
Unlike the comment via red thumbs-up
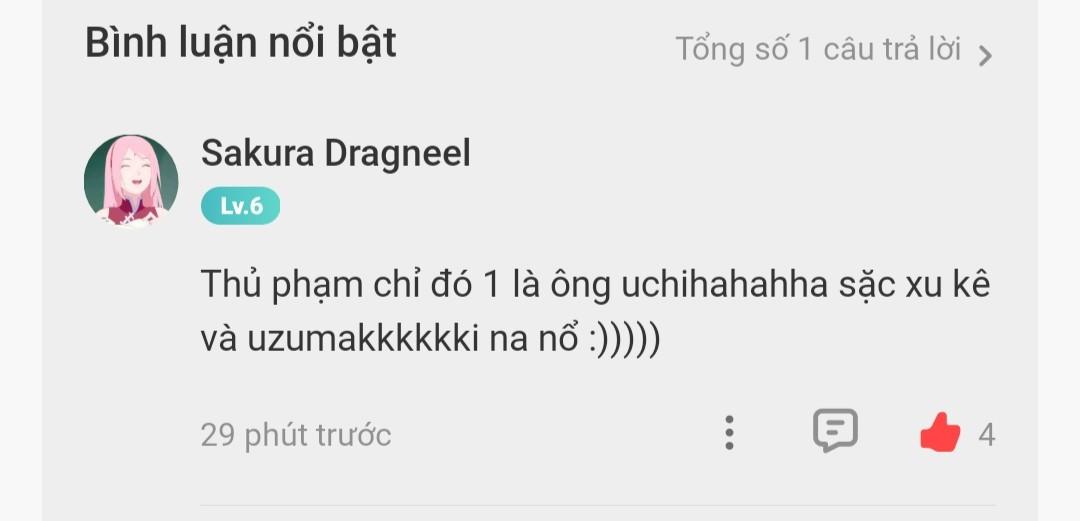pyautogui.click(x=940, y=432)
